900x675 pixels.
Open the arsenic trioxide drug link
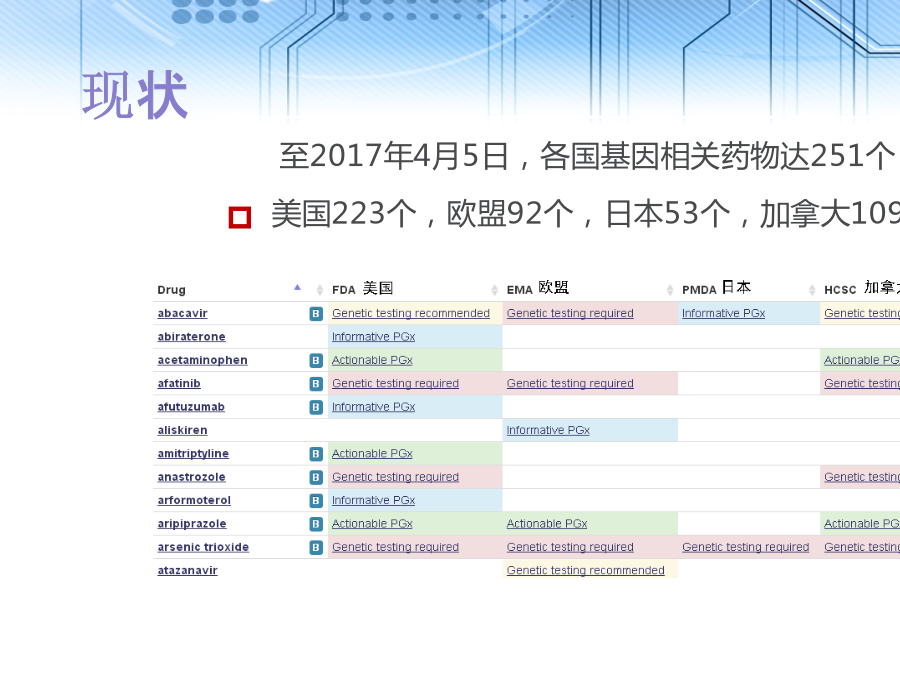[203, 547]
